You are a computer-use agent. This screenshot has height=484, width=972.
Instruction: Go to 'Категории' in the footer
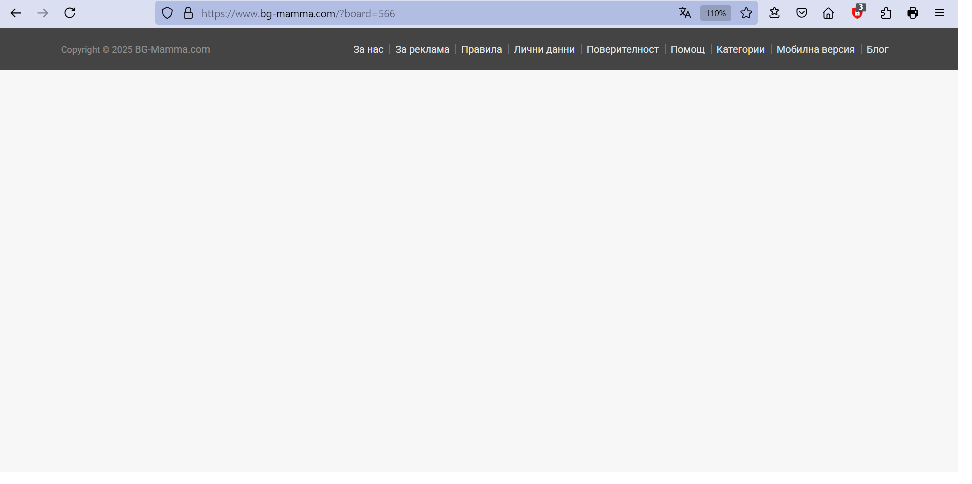pyautogui.click(x=740, y=50)
